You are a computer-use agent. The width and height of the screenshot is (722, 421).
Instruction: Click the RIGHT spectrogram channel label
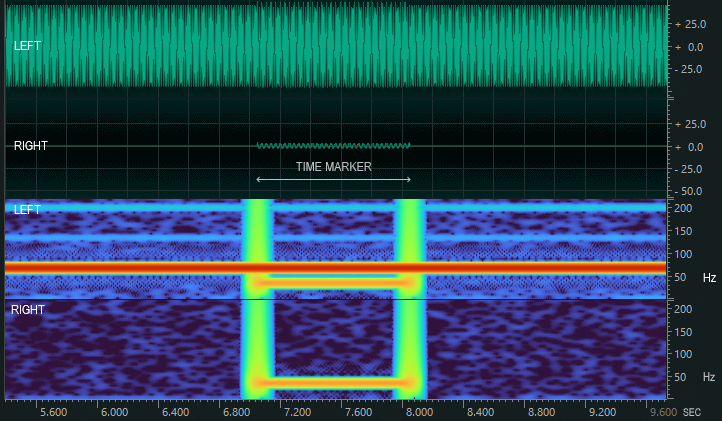coord(28,310)
